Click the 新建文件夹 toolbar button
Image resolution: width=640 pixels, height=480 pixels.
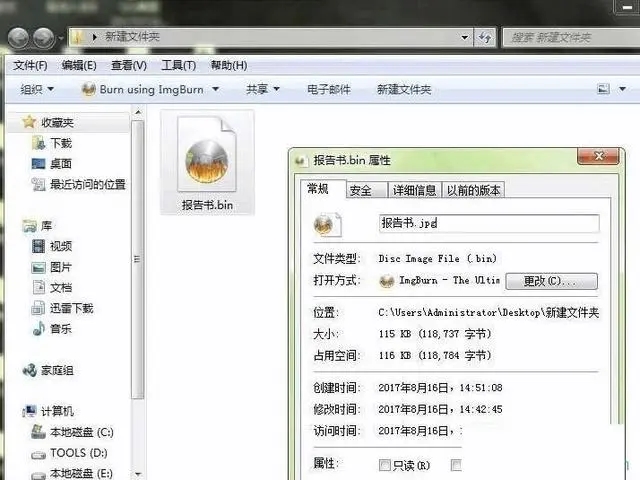click(404, 89)
